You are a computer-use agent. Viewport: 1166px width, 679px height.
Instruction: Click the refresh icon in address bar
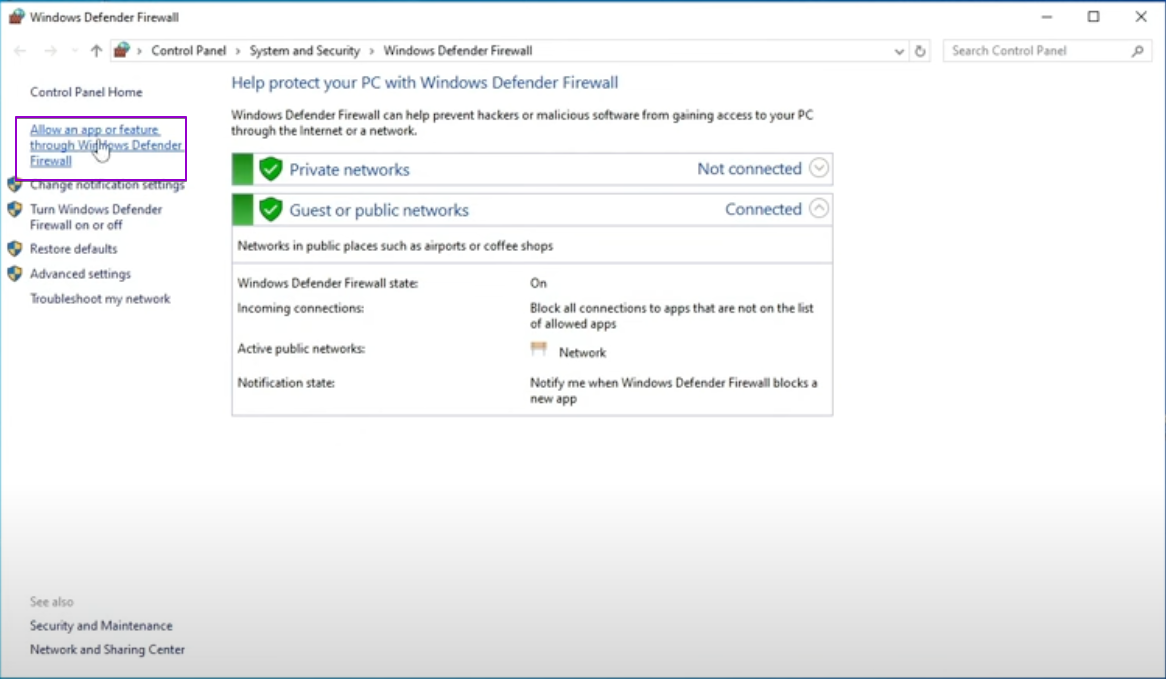pos(919,50)
